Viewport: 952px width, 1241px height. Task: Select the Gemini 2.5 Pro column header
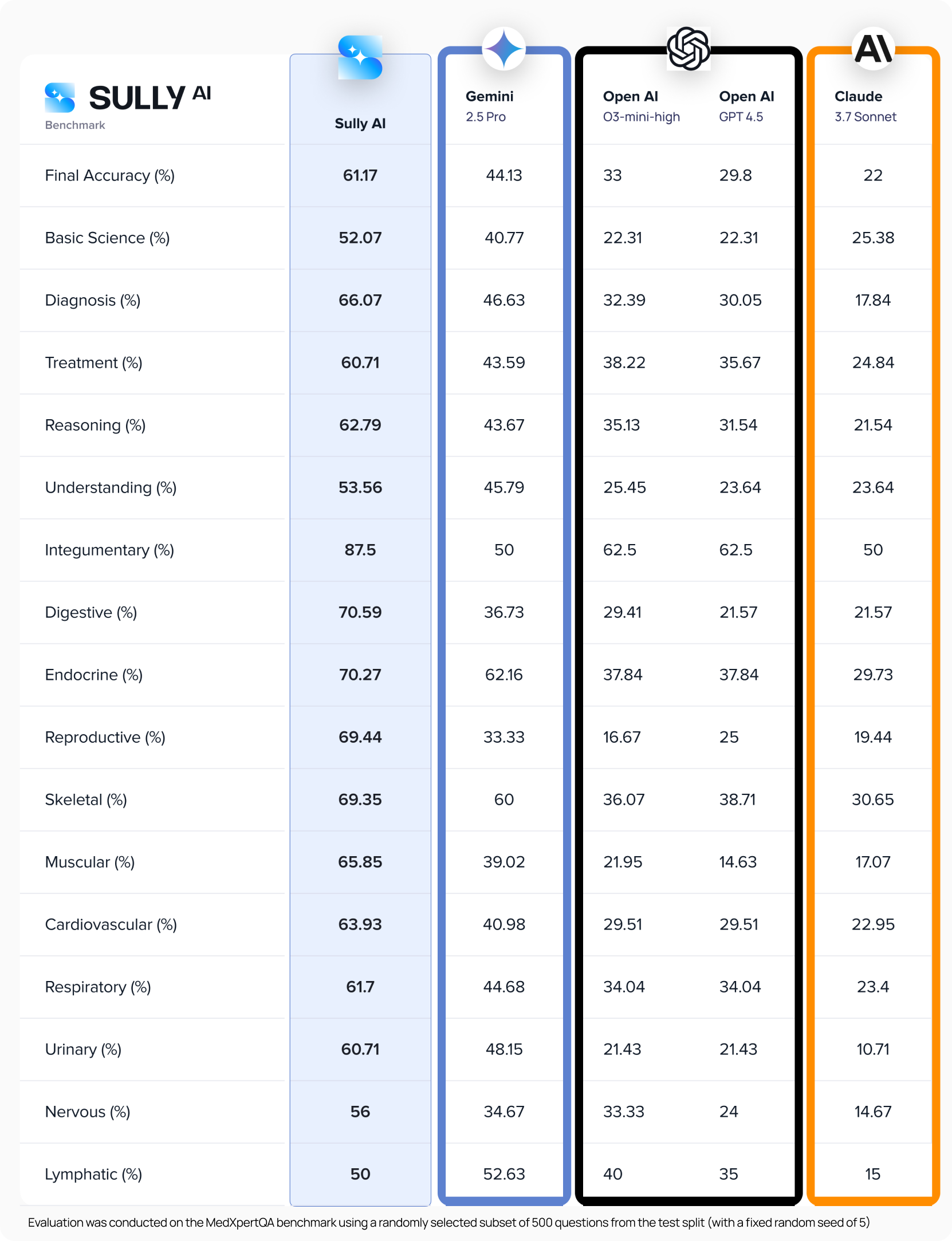tap(489, 106)
